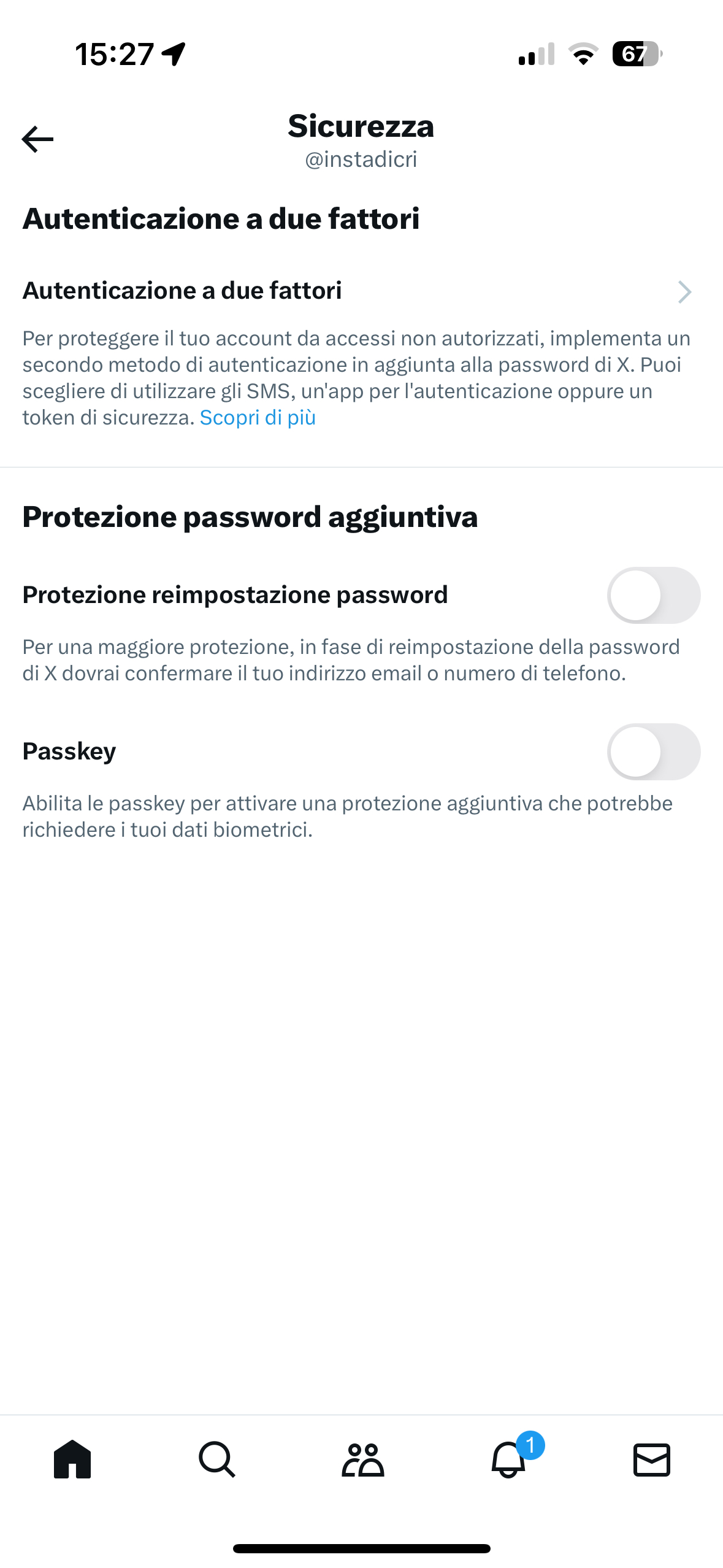The height and width of the screenshot is (1568, 723).
Task: Enable the Protezione reimpostazione password switch
Action: (x=654, y=595)
